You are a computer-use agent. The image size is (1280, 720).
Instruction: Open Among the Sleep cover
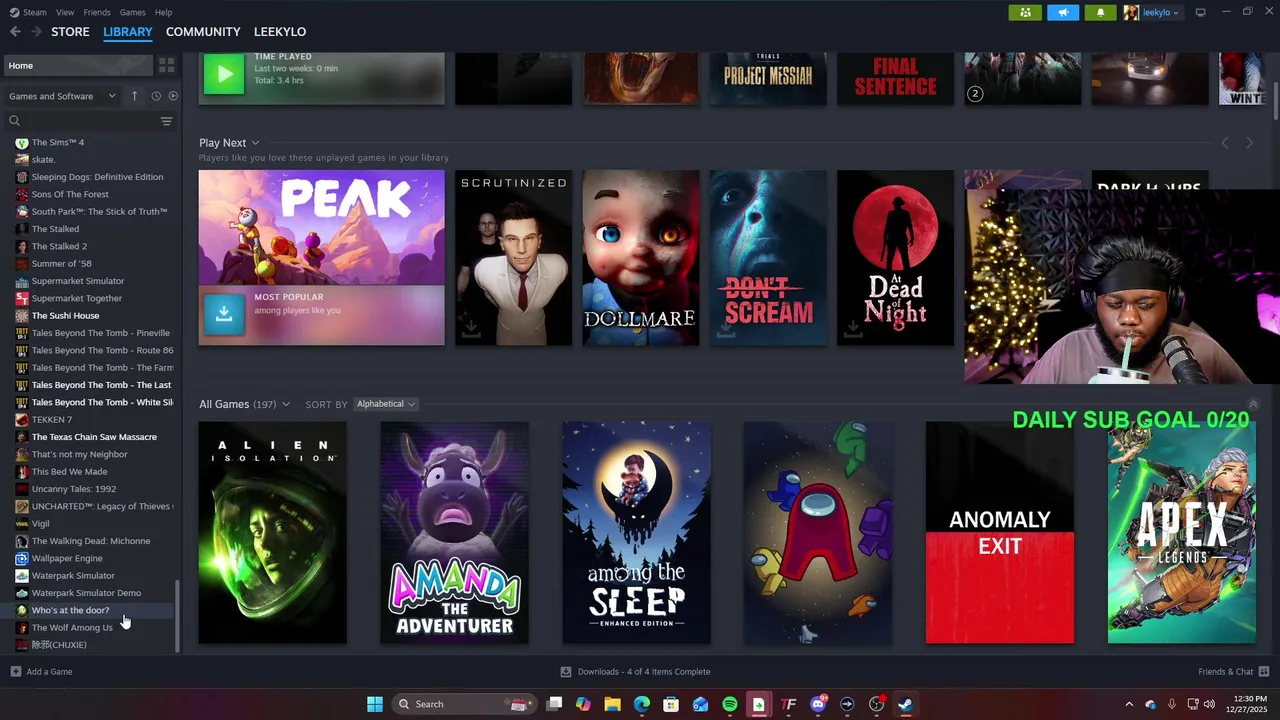(x=637, y=532)
